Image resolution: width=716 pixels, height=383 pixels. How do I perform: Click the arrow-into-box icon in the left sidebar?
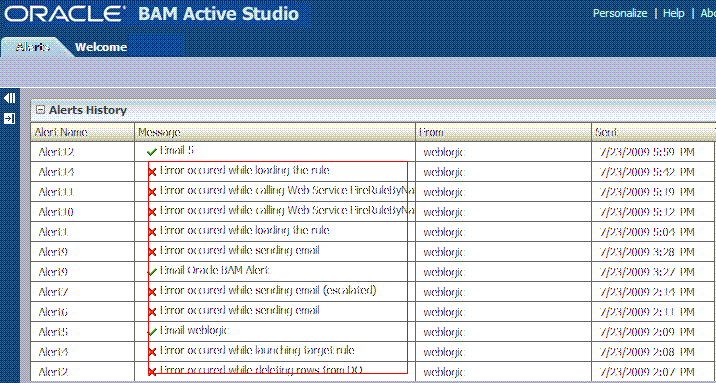click(x=10, y=119)
